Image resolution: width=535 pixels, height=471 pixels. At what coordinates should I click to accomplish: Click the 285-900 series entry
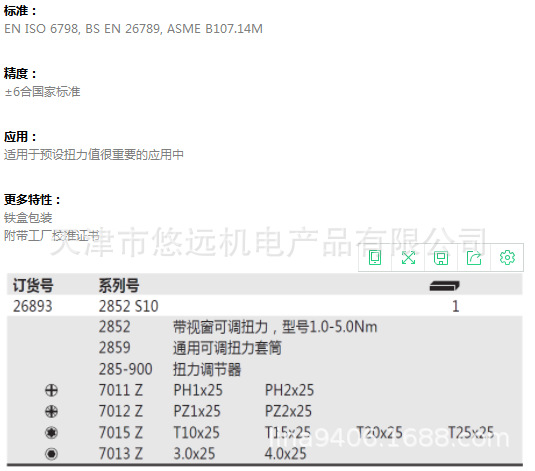coord(126,369)
